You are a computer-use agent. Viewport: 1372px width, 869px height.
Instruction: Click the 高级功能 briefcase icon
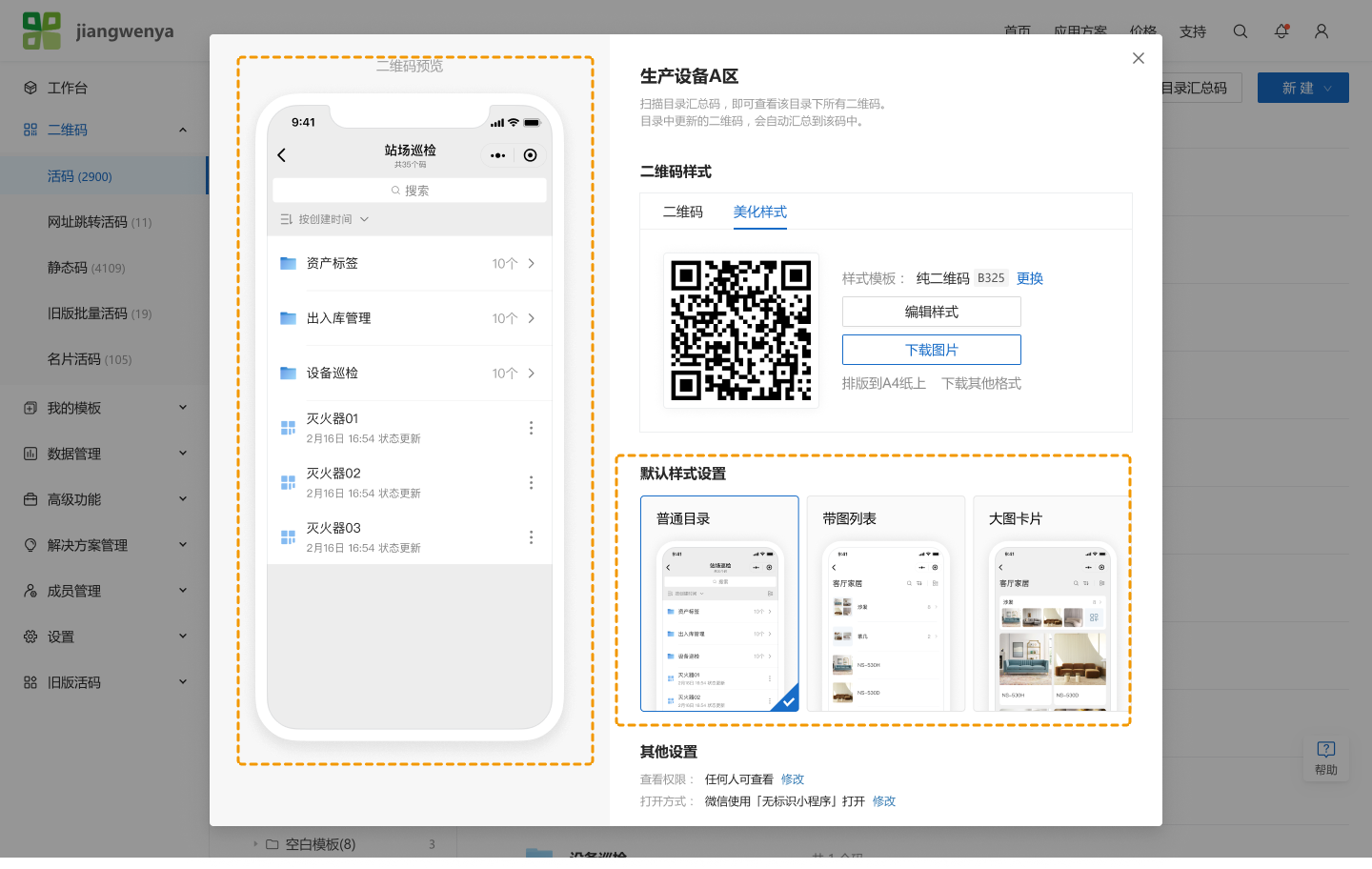(x=30, y=499)
